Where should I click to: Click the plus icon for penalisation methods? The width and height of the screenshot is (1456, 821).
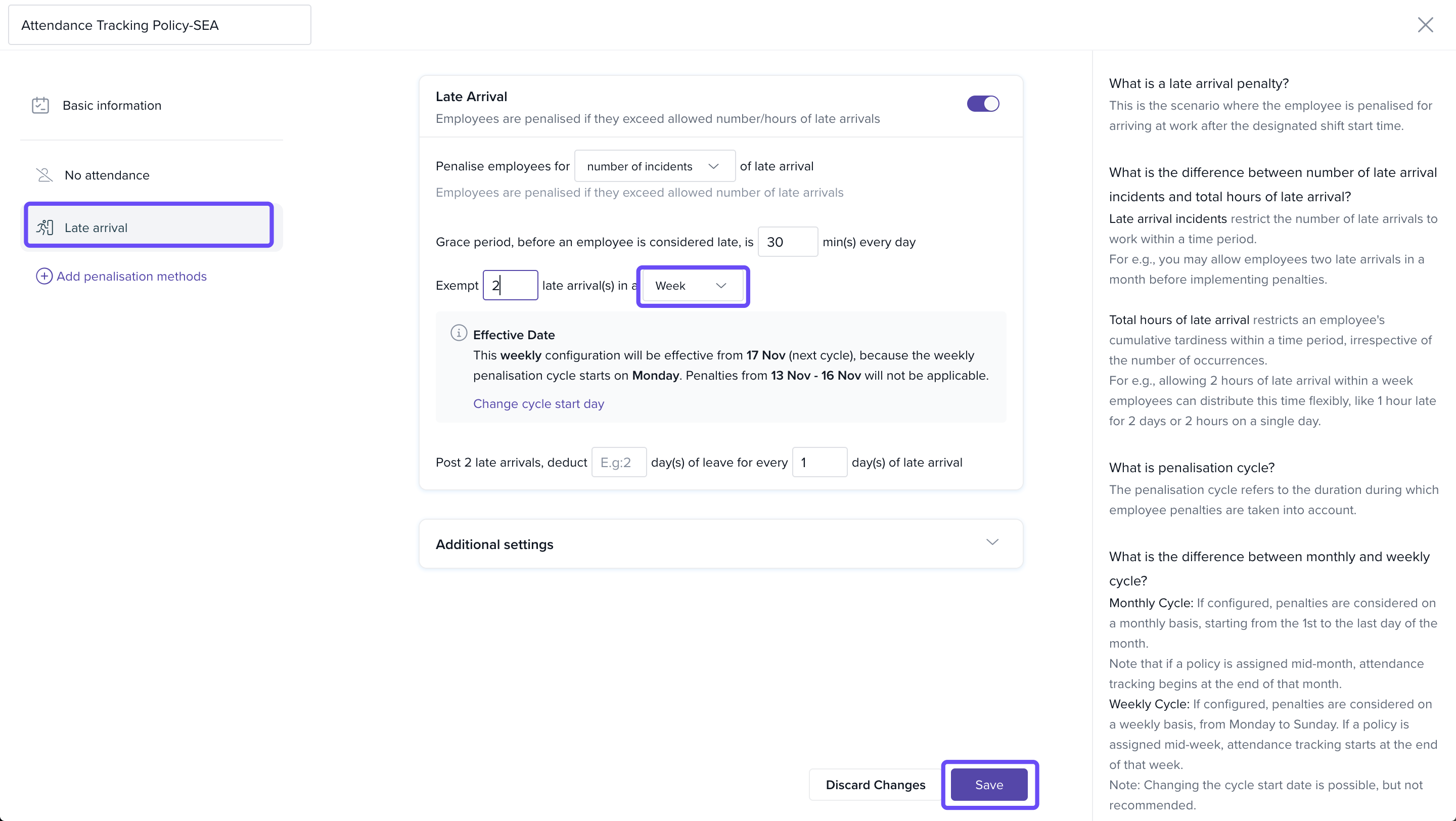[x=44, y=277]
